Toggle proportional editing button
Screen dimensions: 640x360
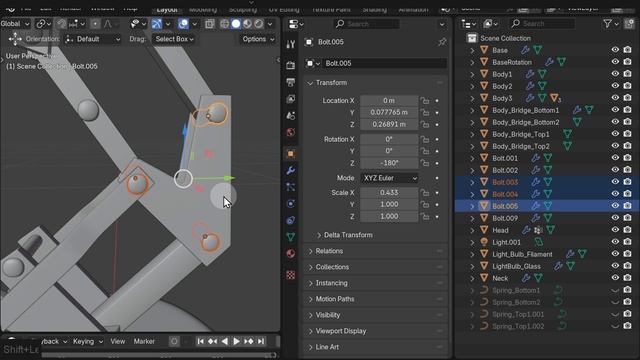click(x=95, y=24)
